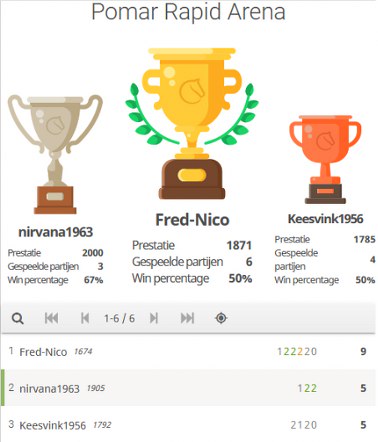The height and width of the screenshot is (442, 378).
Task: Open nirvana1963 podium profile name
Action: click(x=55, y=232)
